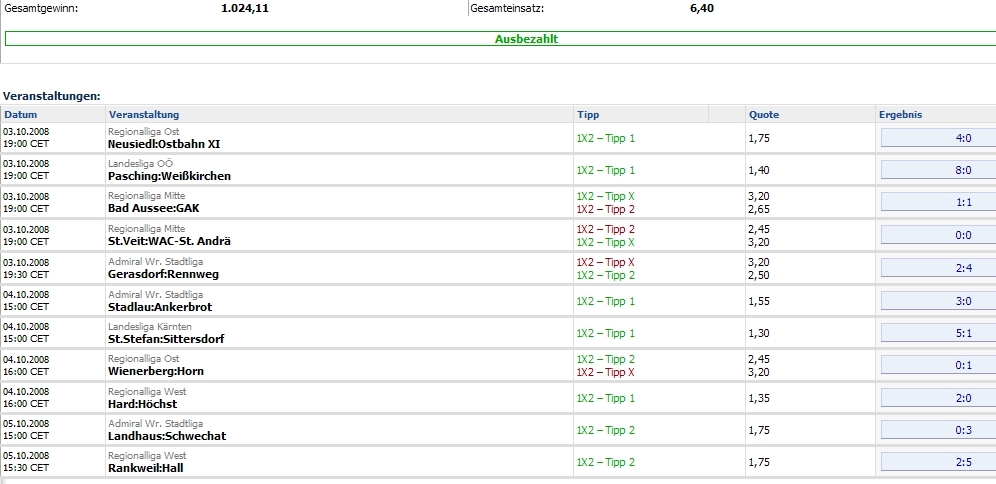The height and width of the screenshot is (484, 996).
Task: Select the Wienerberg:Horn event
Action: point(156,371)
